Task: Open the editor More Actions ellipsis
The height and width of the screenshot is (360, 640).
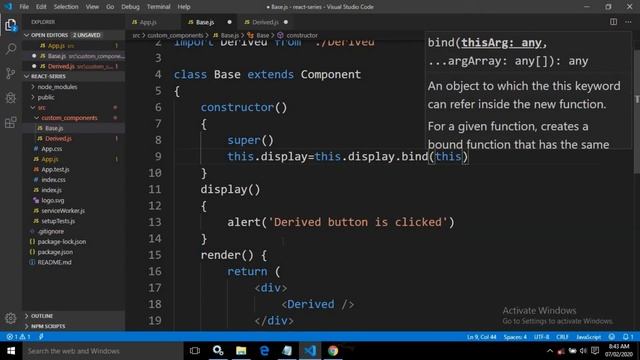Action: pyautogui.click(x=628, y=22)
